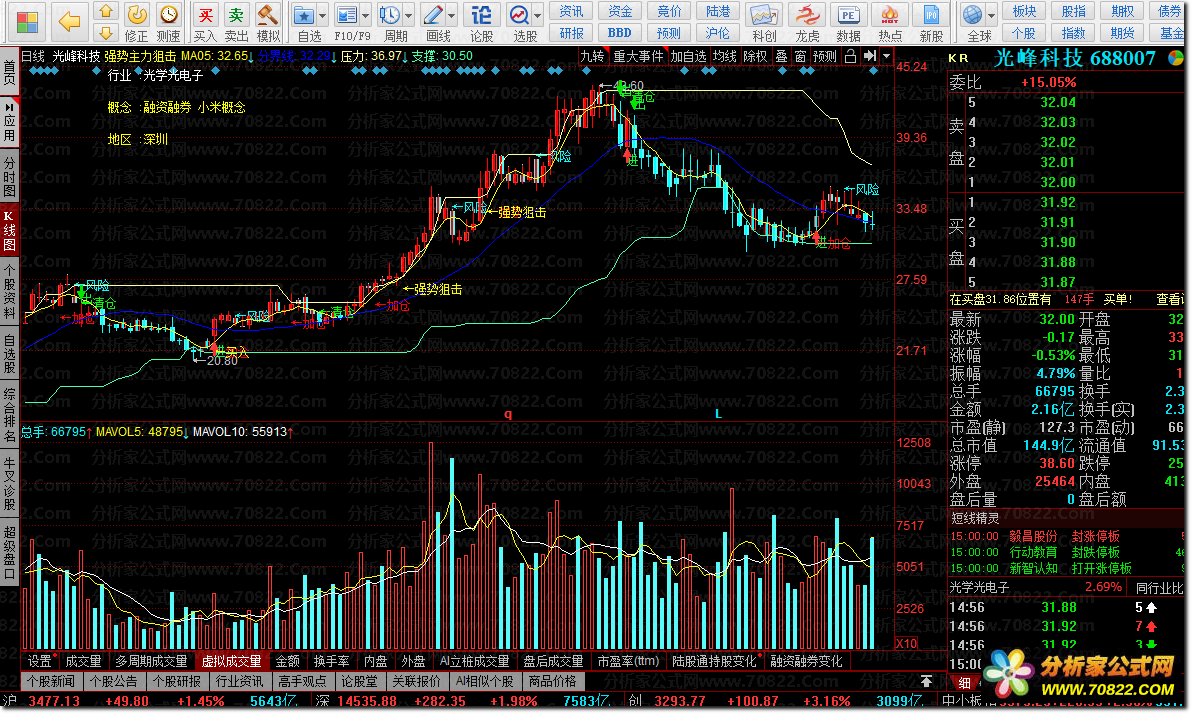Open the 龙虎 dragon icon
The width and height of the screenshot is (1193, 714).
coord(806,14)
